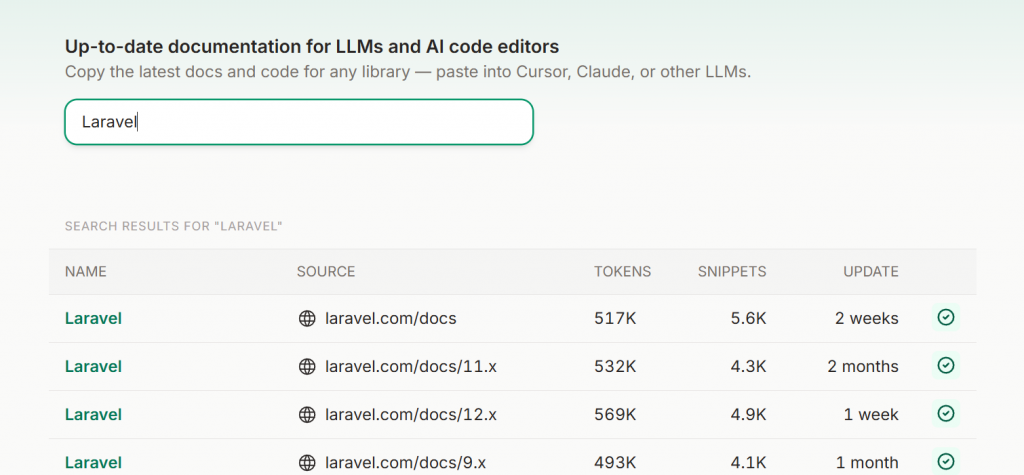
Task: Click the laravel.com/docs/12.x source link
Action: [411, 415]
